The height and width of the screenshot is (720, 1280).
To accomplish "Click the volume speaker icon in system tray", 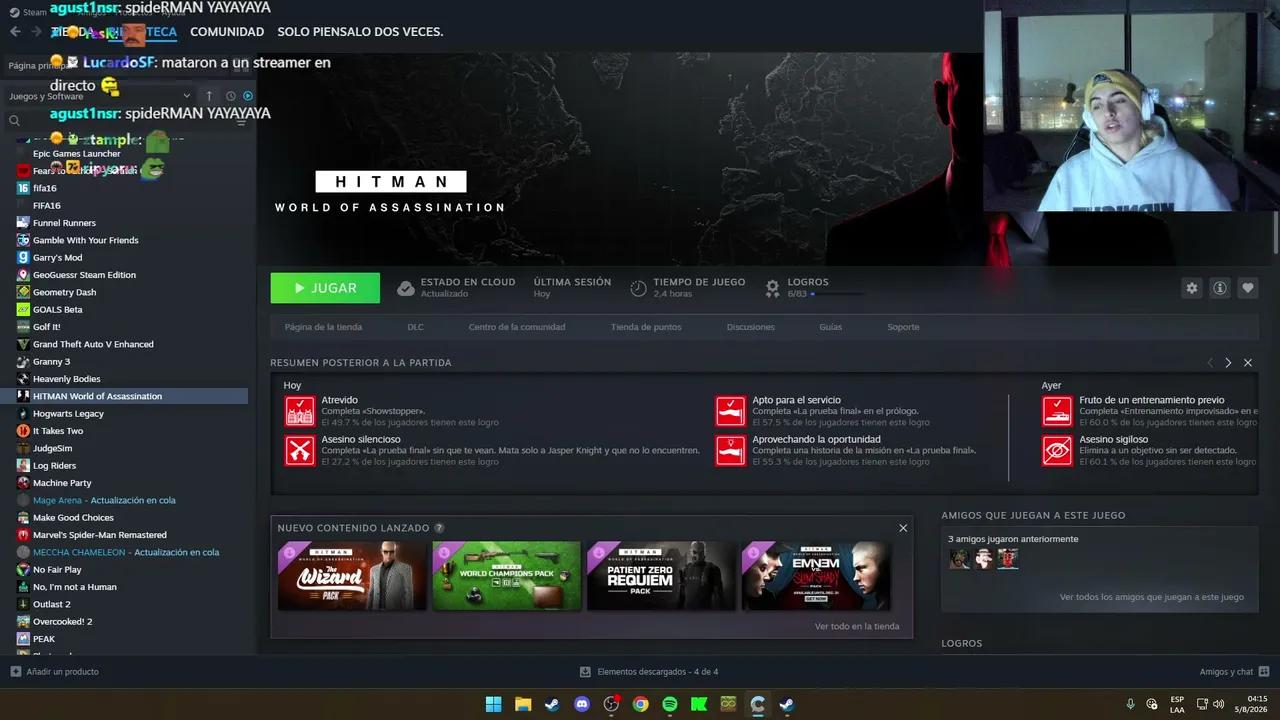I will [1218, 704].
